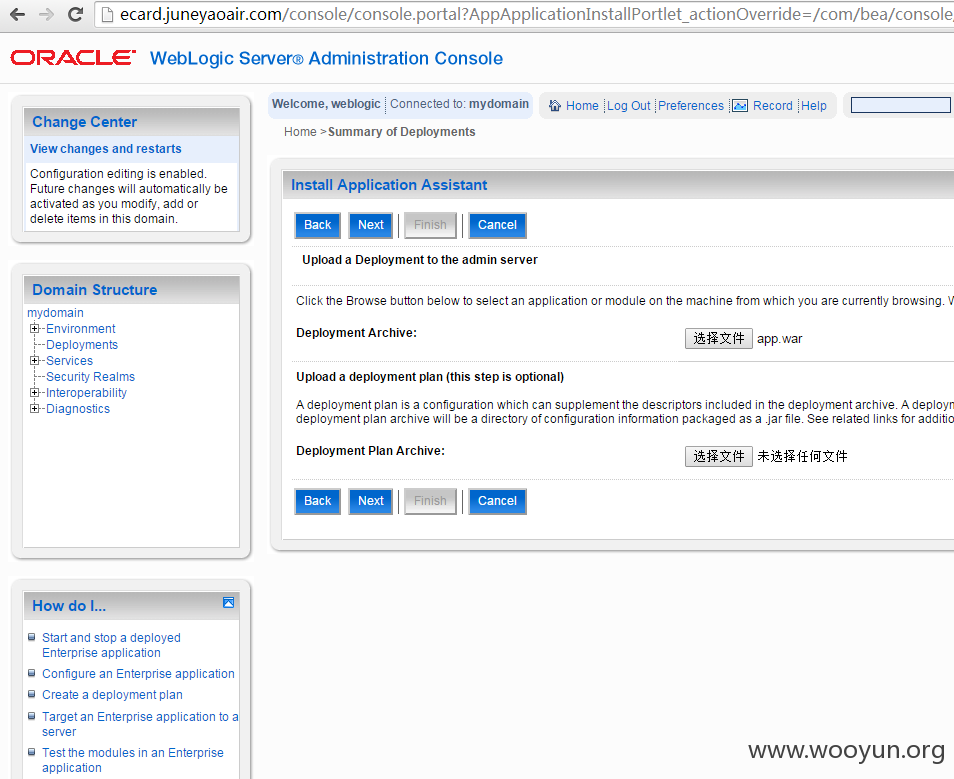Open the Help link
This screenshot has width=954, height=779.
813,106
